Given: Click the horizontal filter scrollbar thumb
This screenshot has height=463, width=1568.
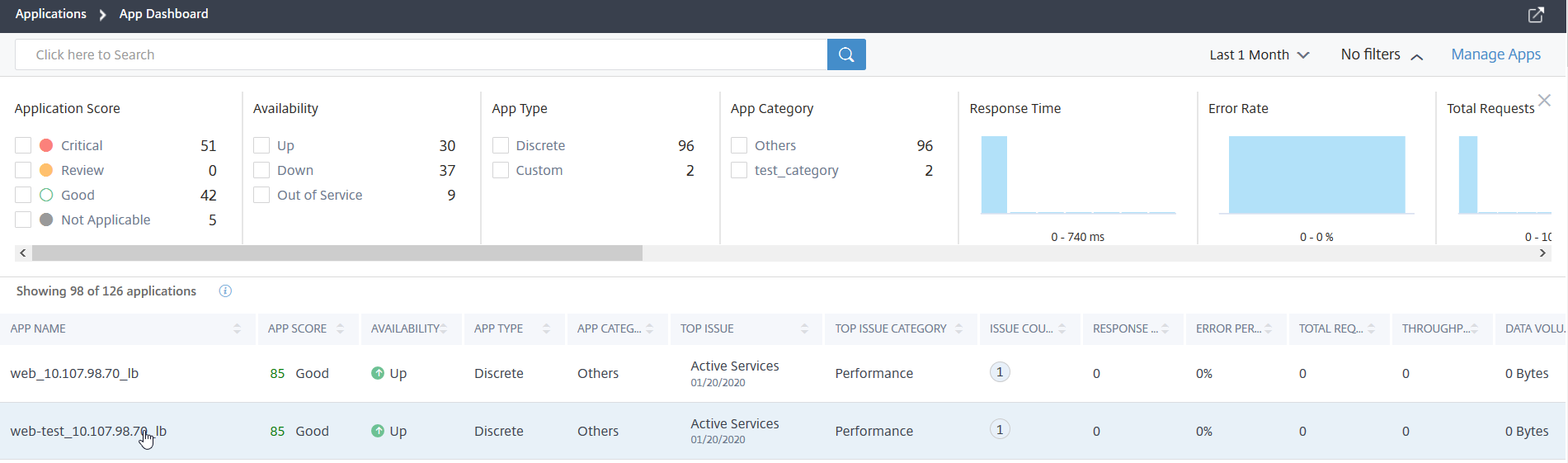Looking at the screenshot, I should tap(337, 253).
